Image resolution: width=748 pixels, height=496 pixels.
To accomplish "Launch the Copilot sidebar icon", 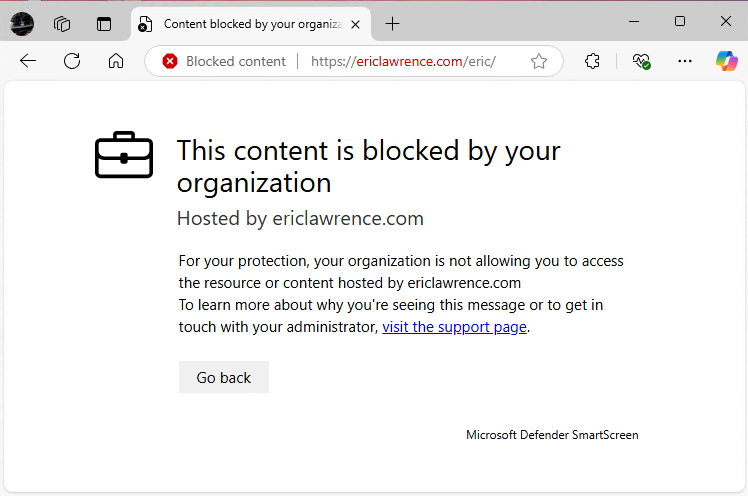I will 726,61.
